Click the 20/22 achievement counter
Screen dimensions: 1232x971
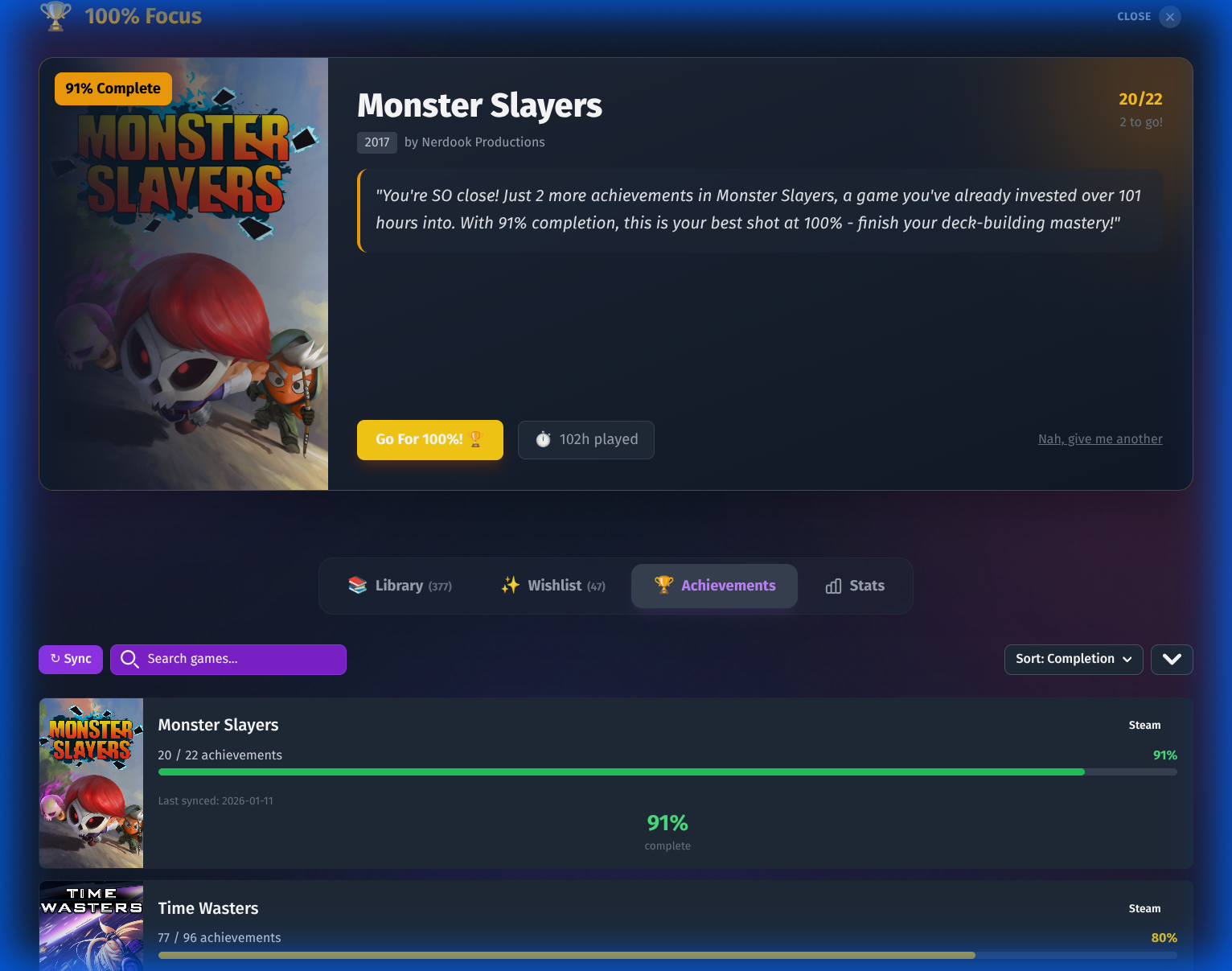[1140, 99]
